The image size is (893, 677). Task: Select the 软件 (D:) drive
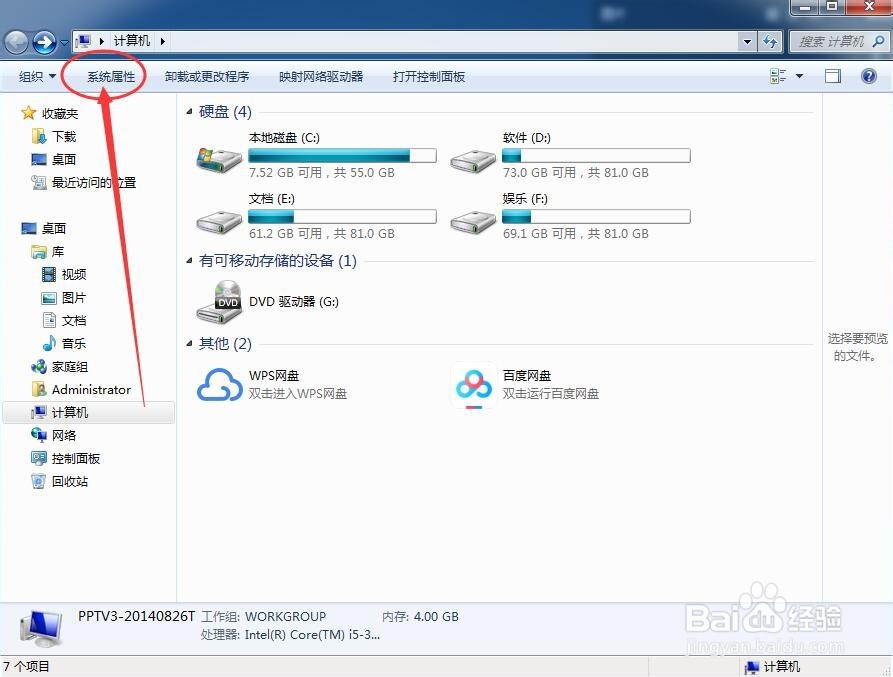472,158
